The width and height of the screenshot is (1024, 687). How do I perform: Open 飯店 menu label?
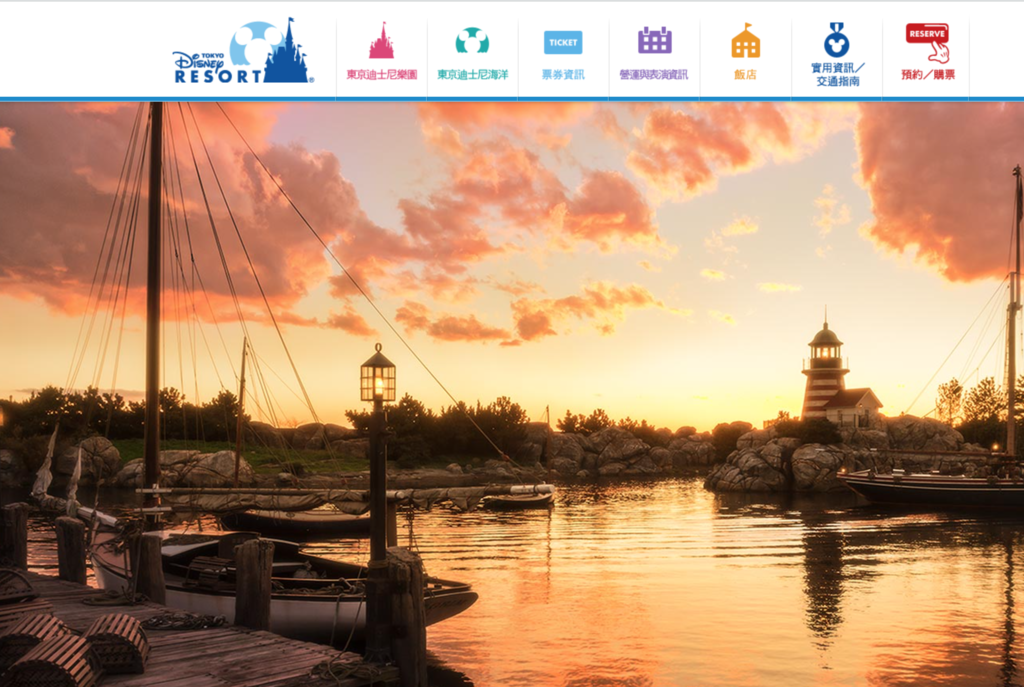[745, 75]
